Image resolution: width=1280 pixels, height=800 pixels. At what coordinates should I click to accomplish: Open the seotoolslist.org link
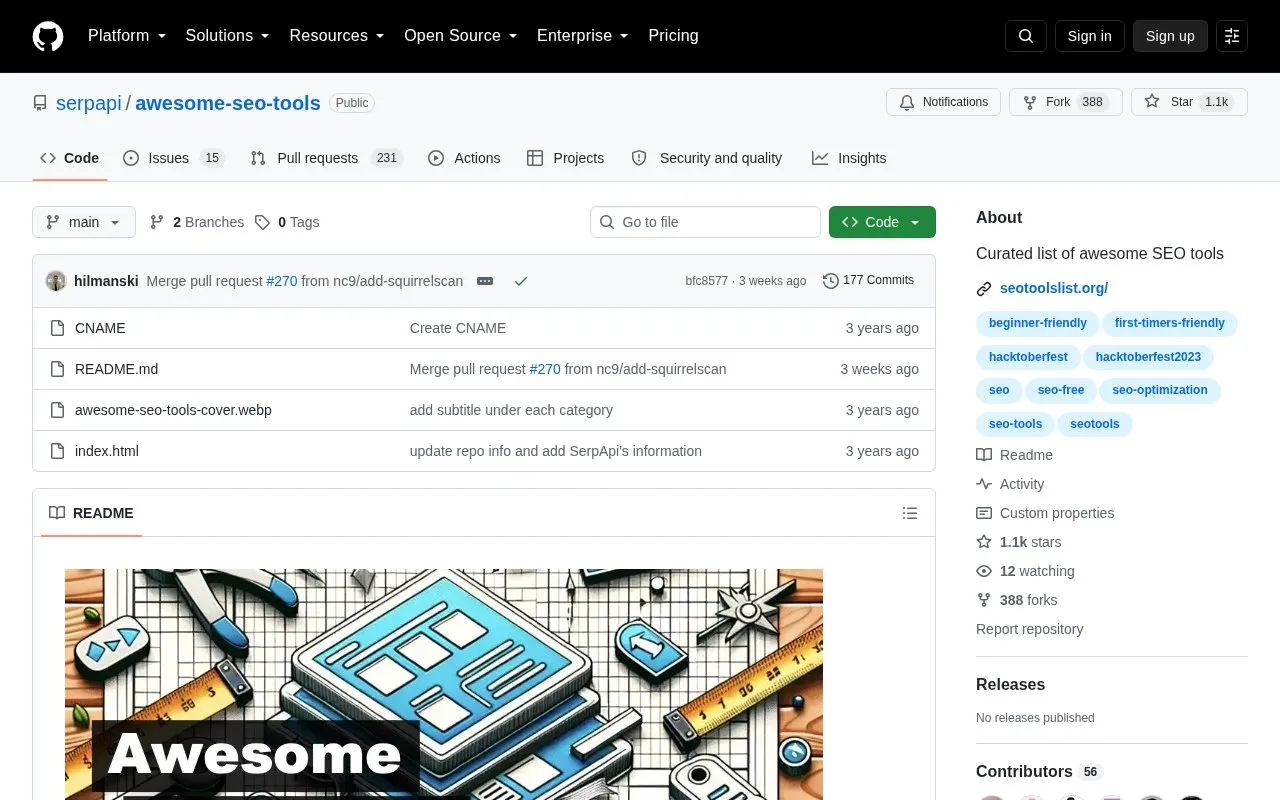tap(1054, 288)
